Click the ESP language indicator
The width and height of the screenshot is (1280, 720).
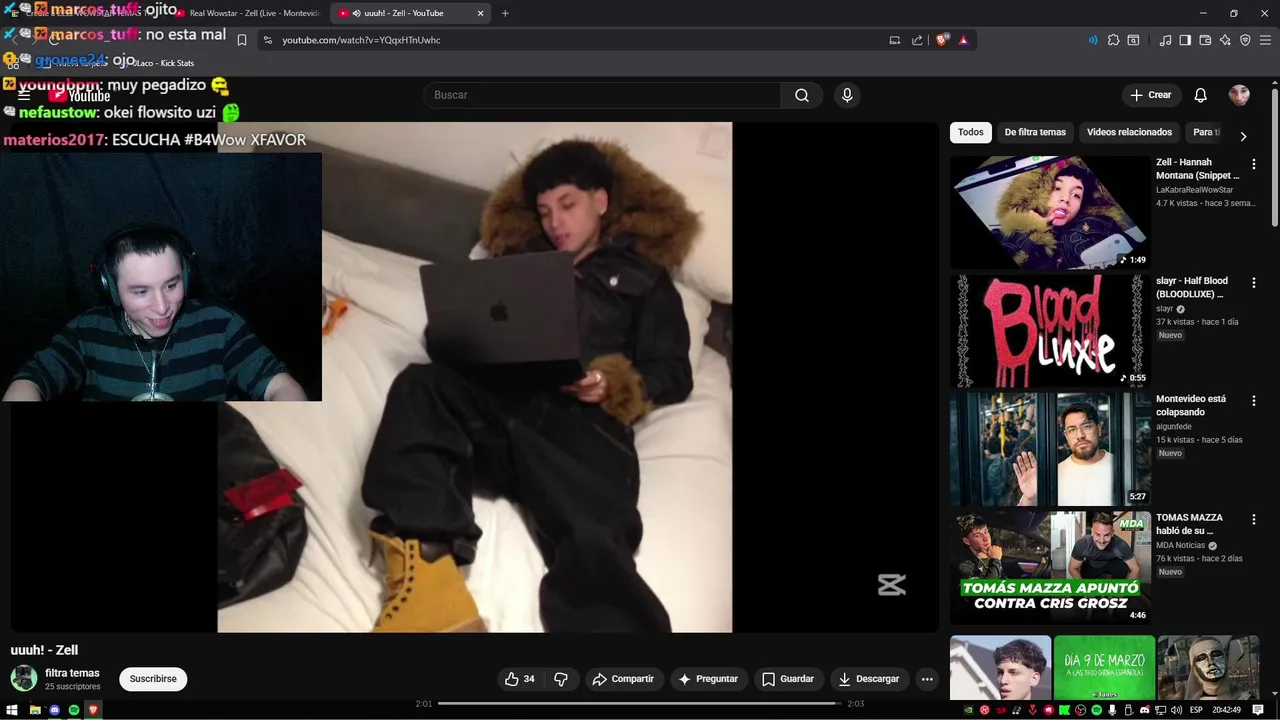[1196, 710]
